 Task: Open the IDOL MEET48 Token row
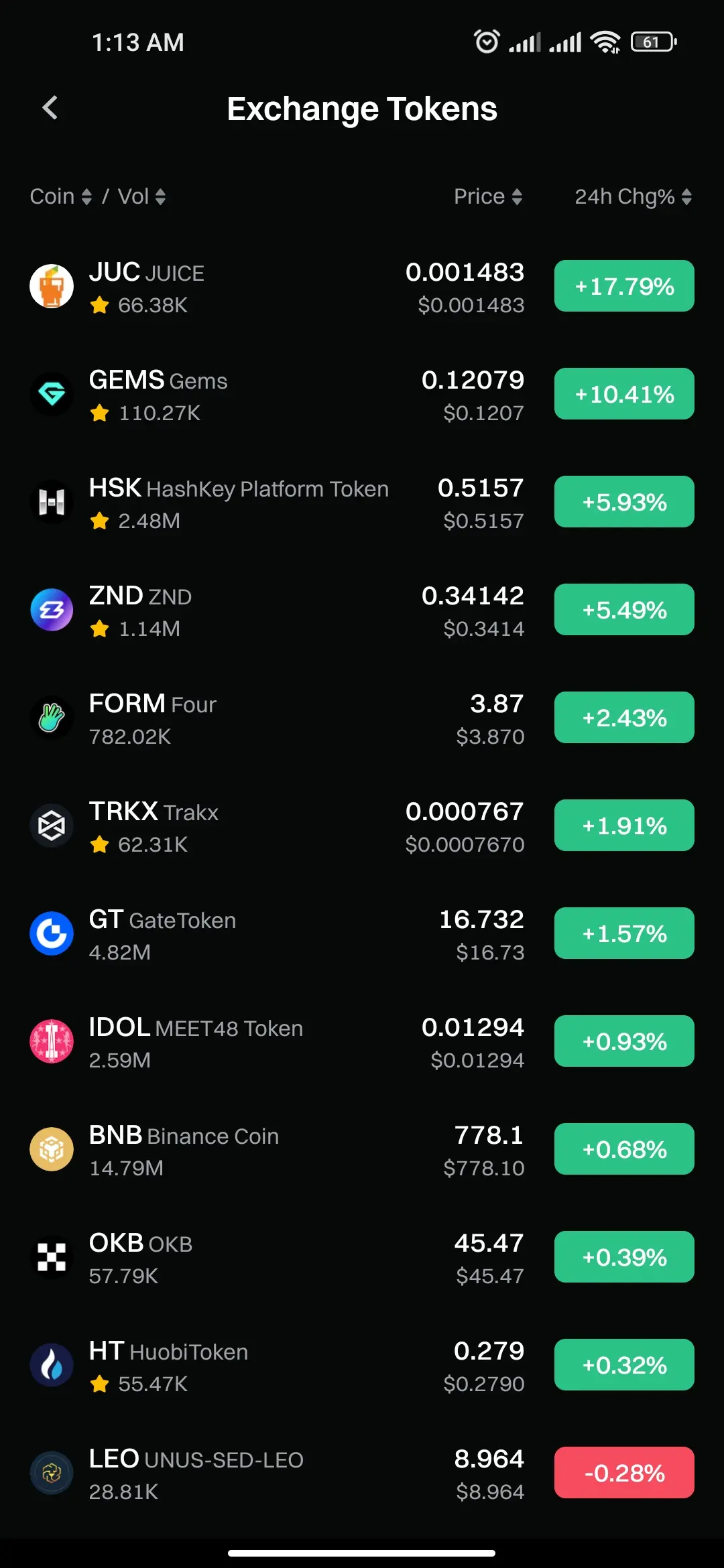click(x=362, y=1041)
